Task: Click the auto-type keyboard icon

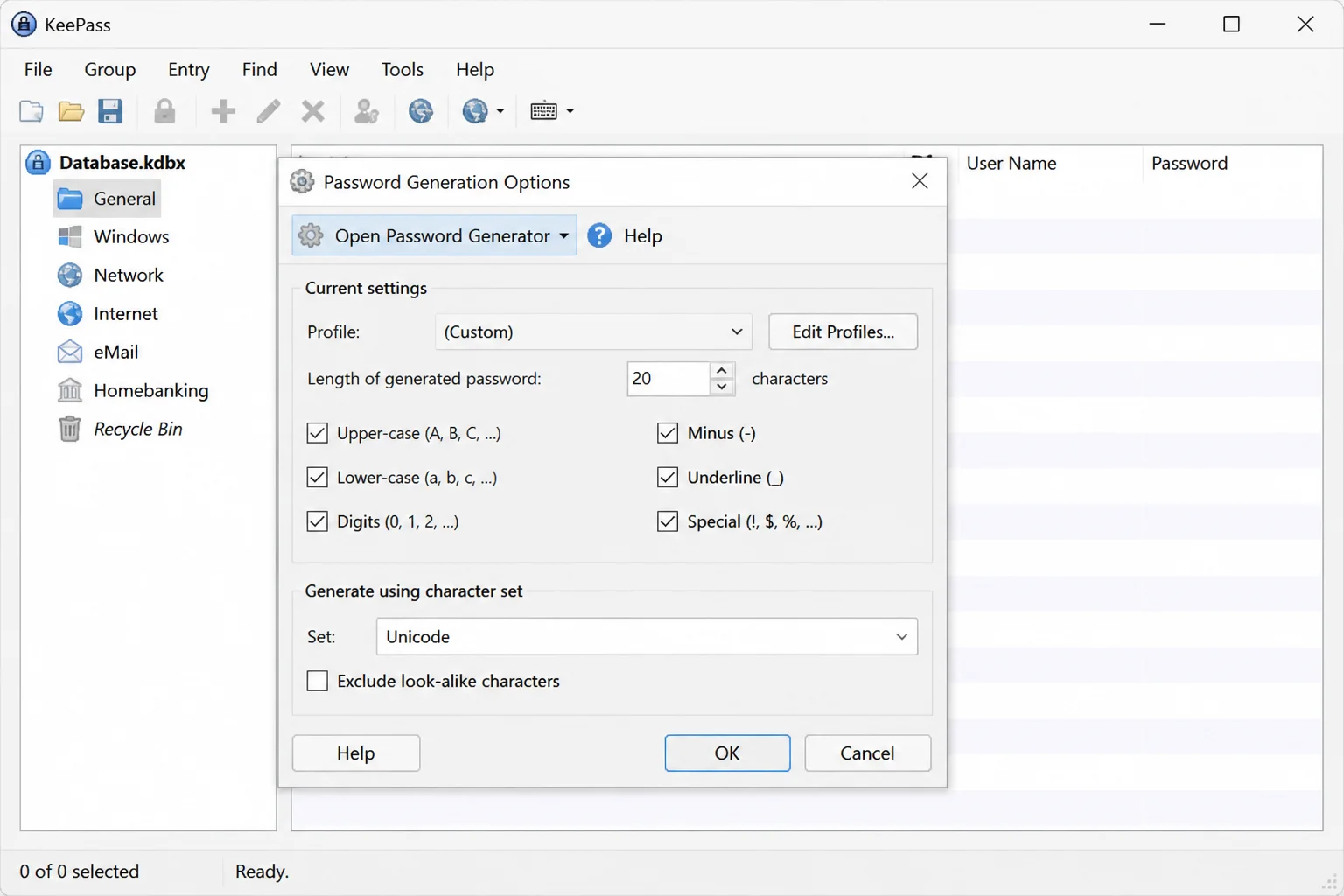Action: tap(543, 111)
